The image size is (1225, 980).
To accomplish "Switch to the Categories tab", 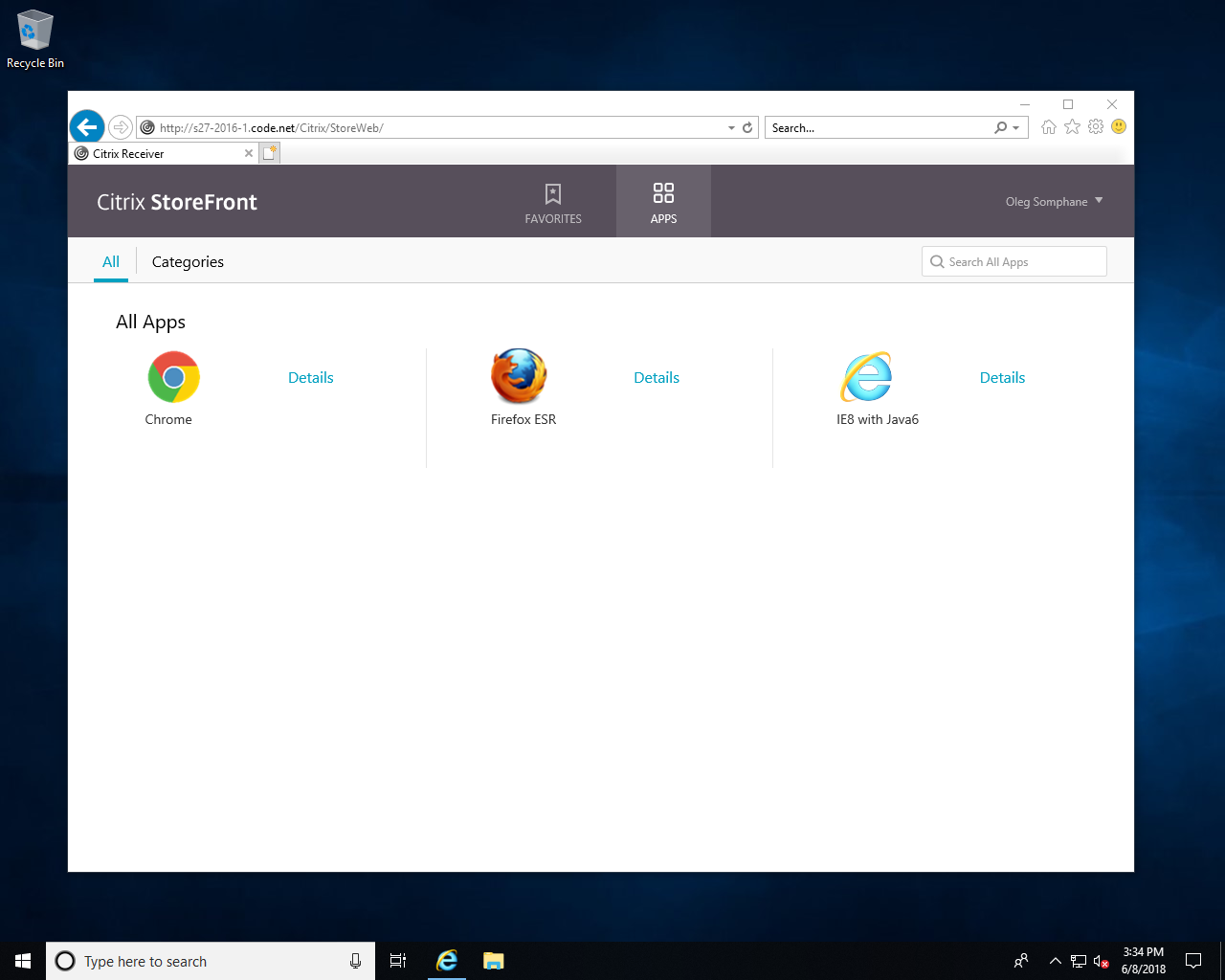I will (188, 261).
